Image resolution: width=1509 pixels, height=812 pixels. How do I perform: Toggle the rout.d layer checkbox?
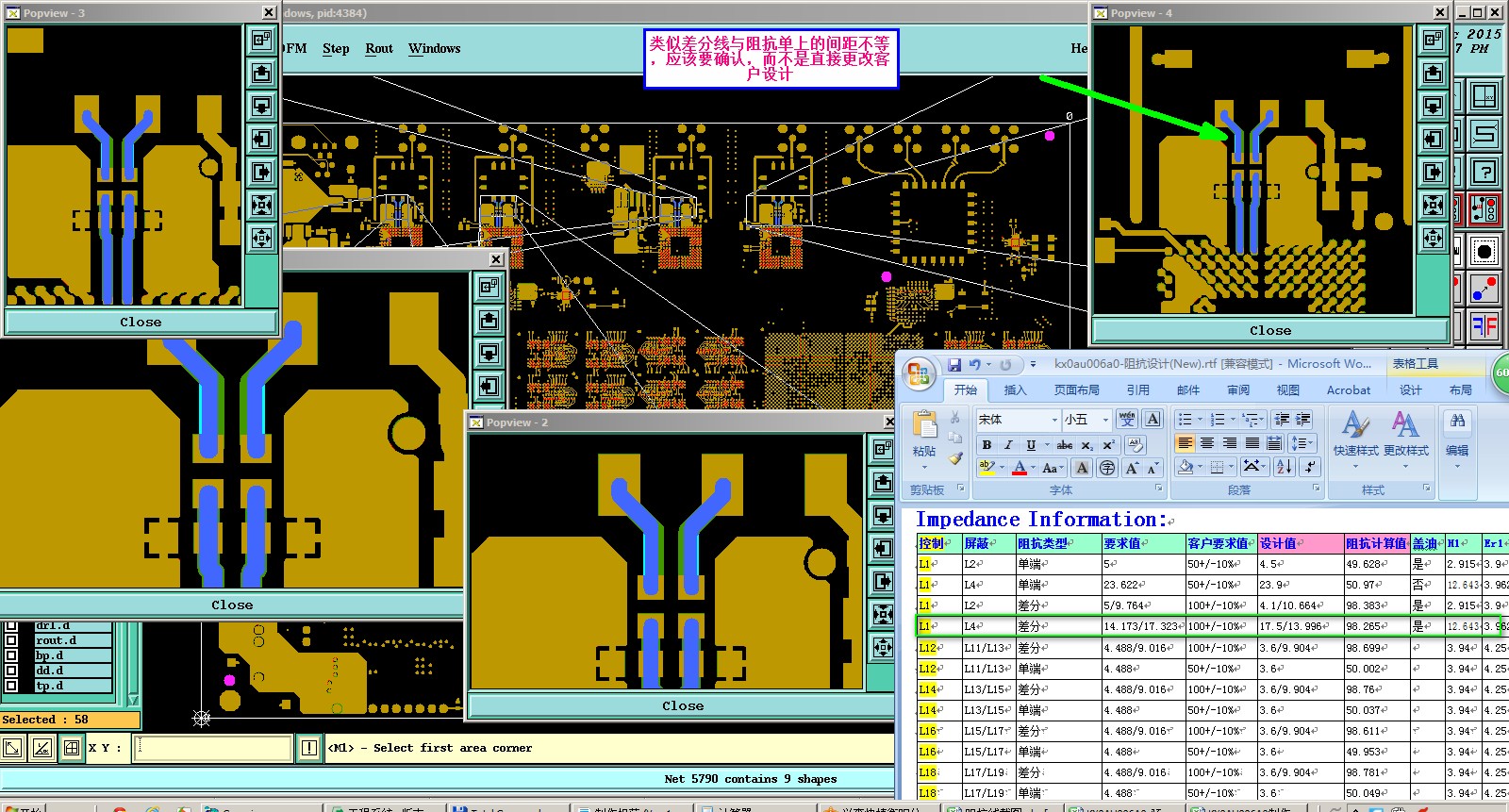point(11,640)
